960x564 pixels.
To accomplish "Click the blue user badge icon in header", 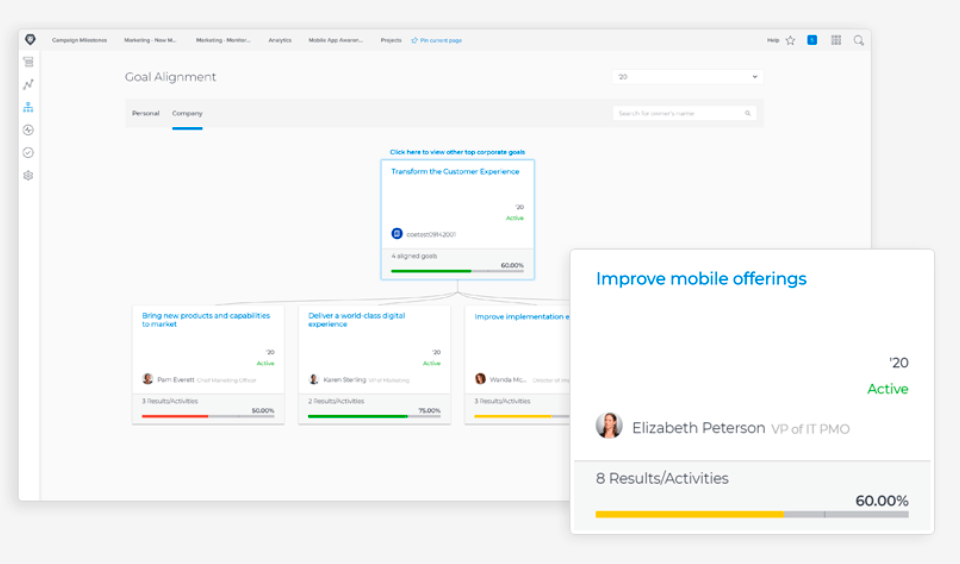I will (x=812, y=40).
